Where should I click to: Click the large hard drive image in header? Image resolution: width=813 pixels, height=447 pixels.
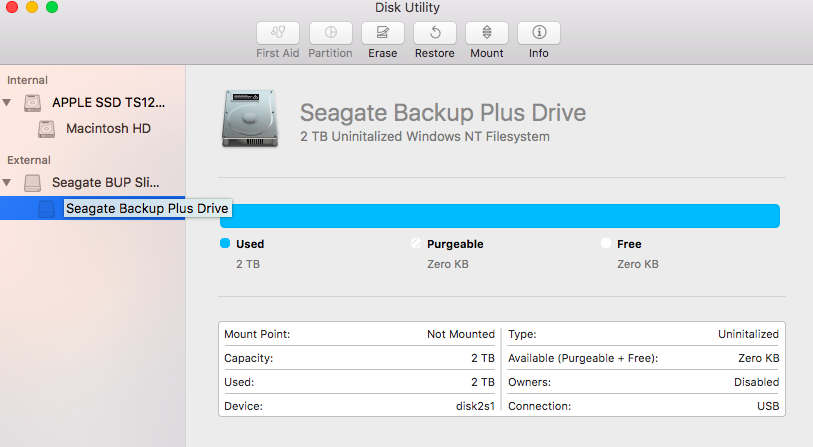(250, 118)
